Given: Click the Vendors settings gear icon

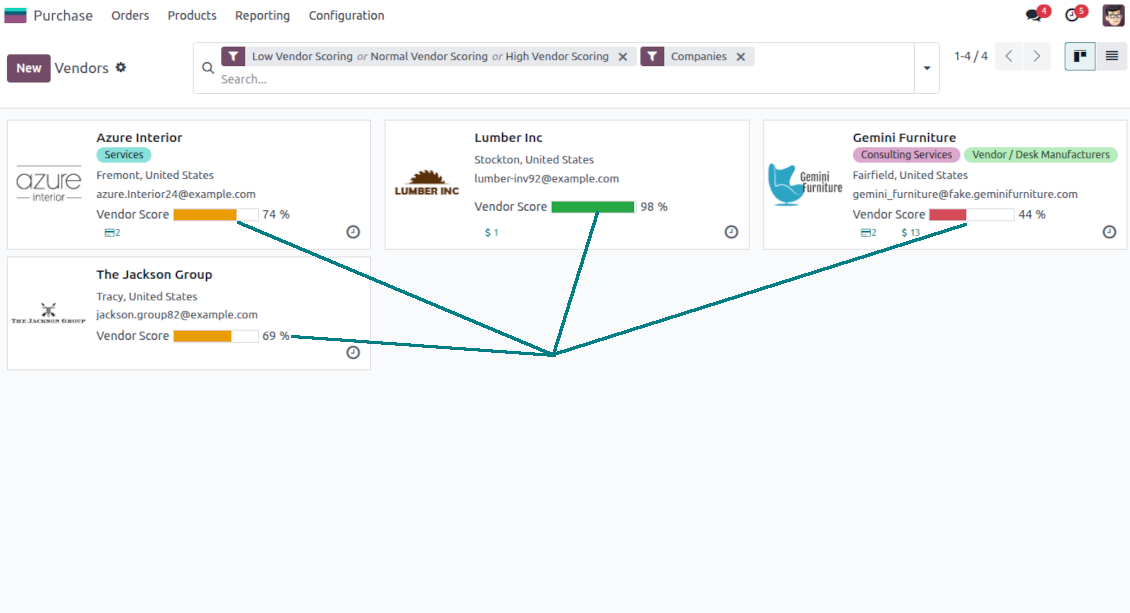Looking at the screenshot, I should [x=121, y=67].
